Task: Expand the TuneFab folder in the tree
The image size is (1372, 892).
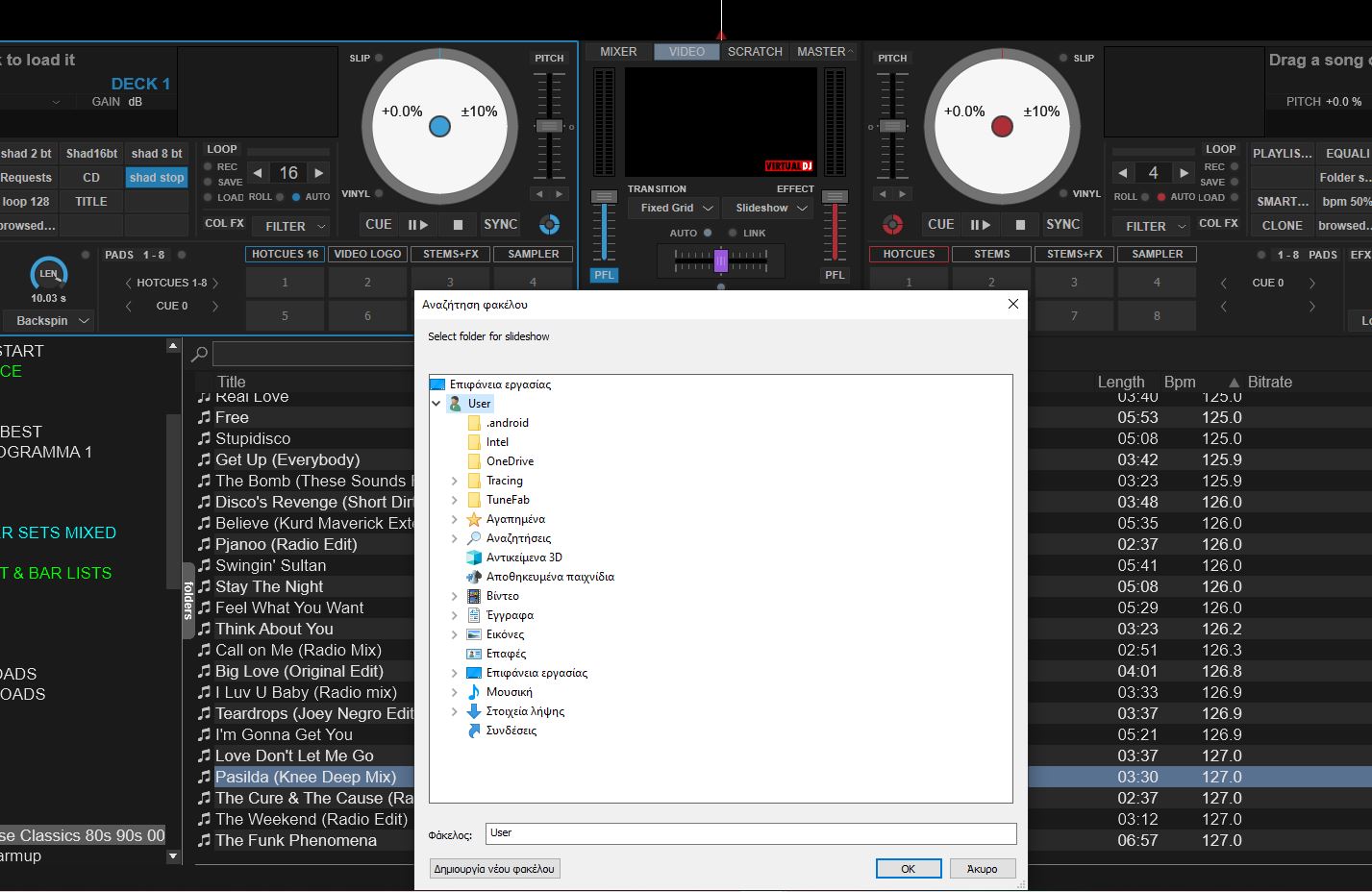Action: coord(455,500)
